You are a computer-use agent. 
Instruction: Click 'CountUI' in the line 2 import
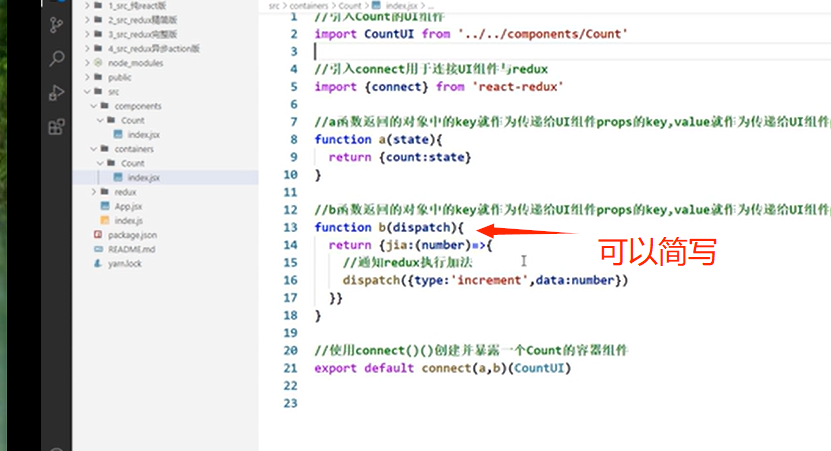click(x=389, y=34)
